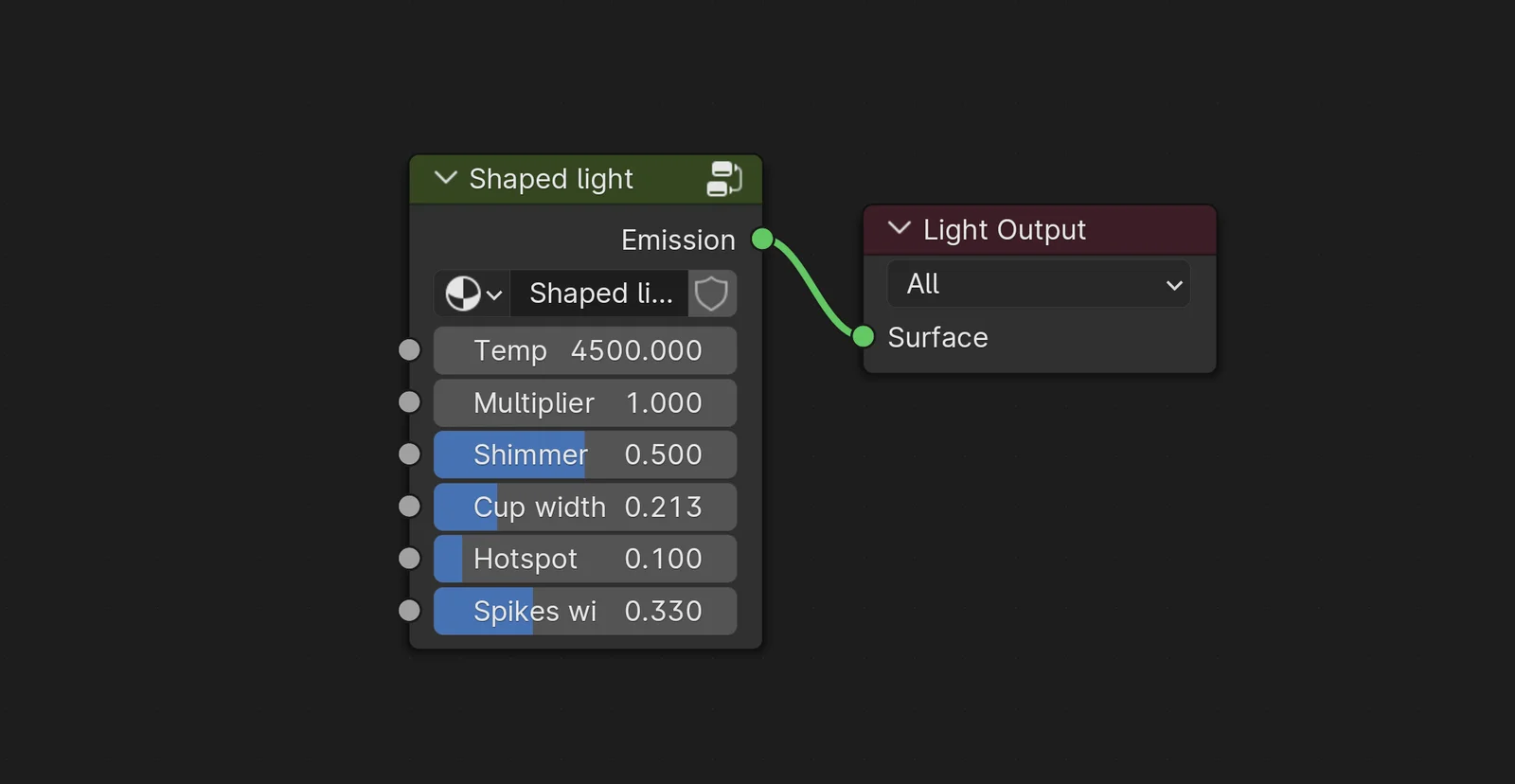This screenshot has width=1515, height=784.
Task: Click the Cup width slider set to 0.213
Action: pyautogui.click(x=584, y=507)
